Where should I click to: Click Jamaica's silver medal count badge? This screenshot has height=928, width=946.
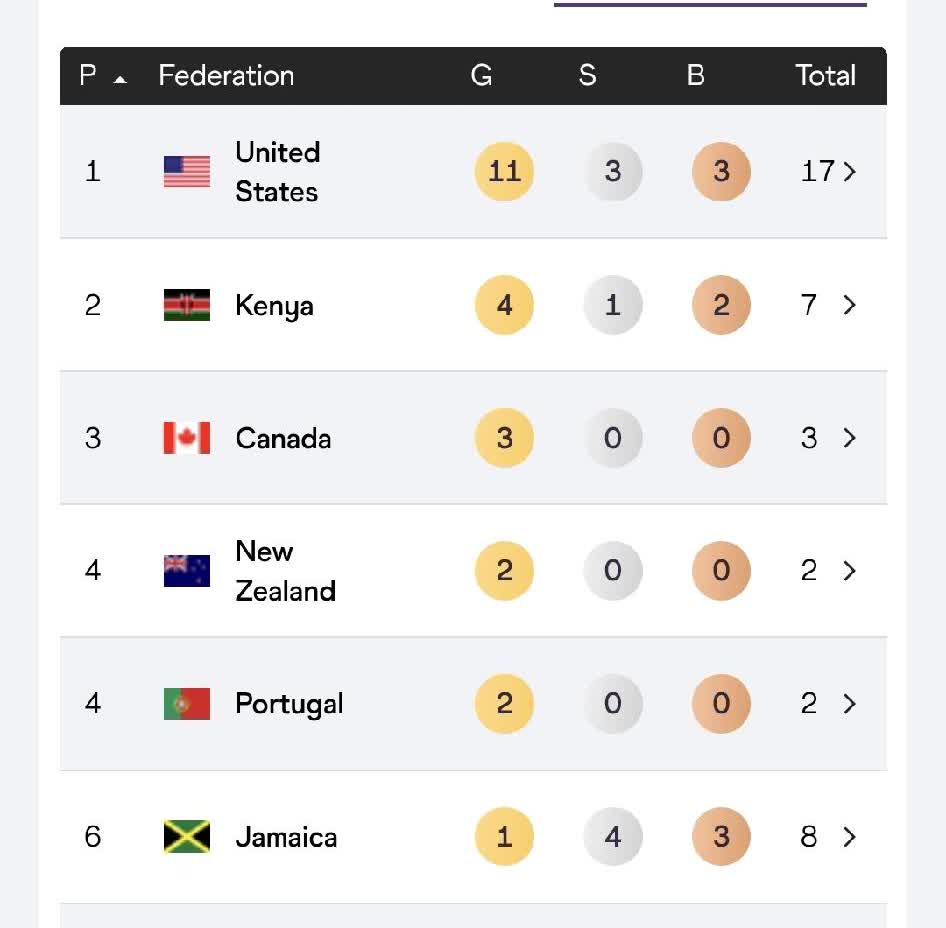tap(613, 837)
